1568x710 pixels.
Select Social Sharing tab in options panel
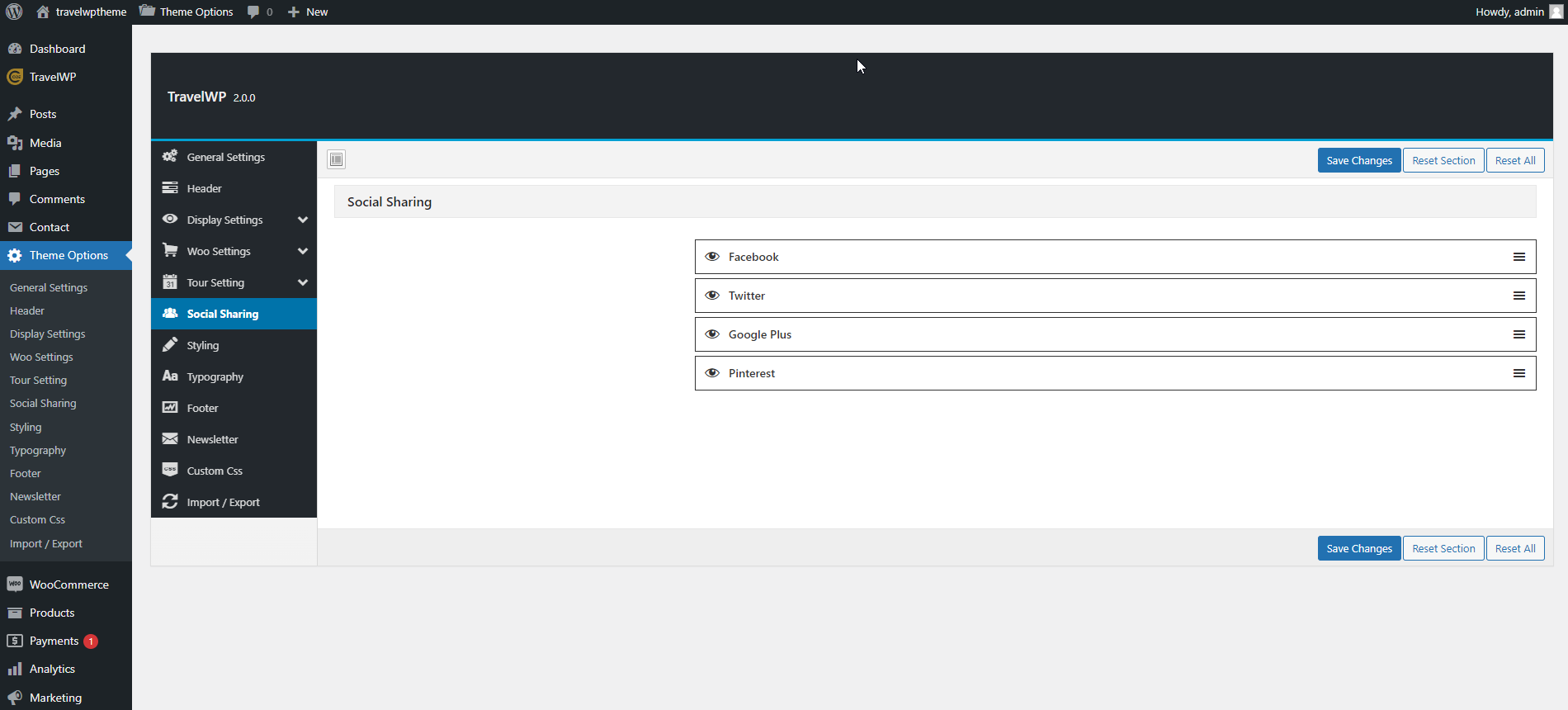tap(234, 314)
